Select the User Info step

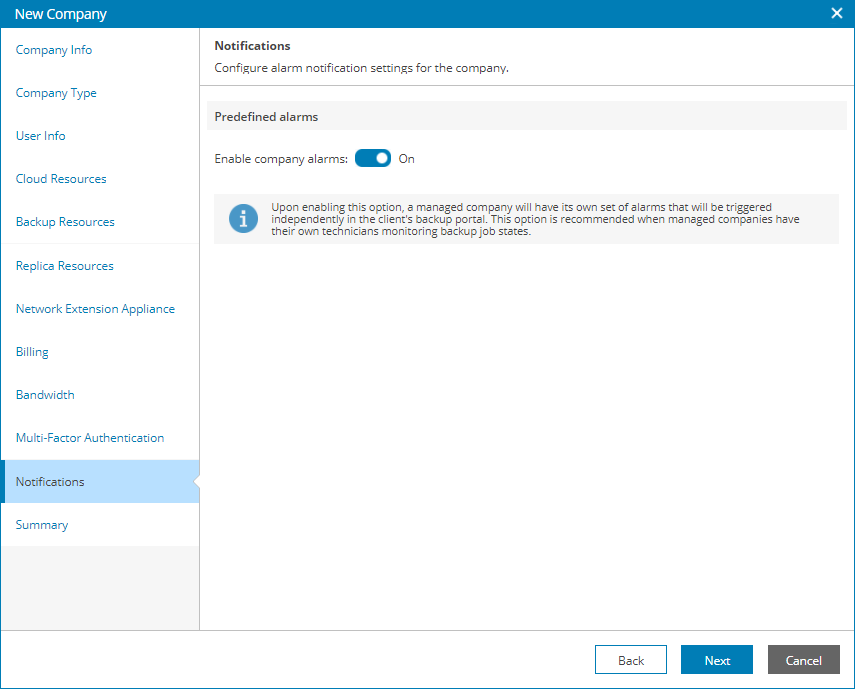coord(41,136)
